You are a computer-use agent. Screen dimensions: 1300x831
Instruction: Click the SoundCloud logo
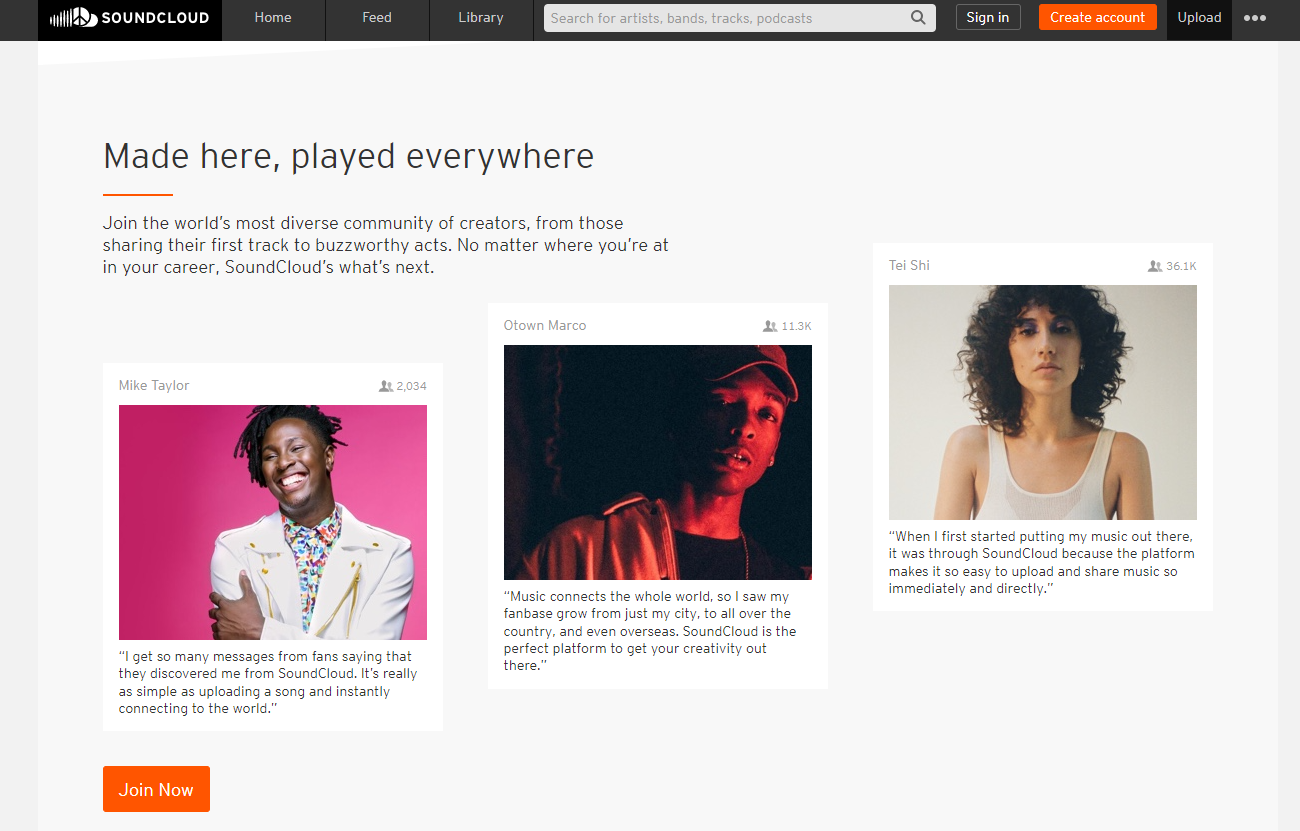[130, 18]
